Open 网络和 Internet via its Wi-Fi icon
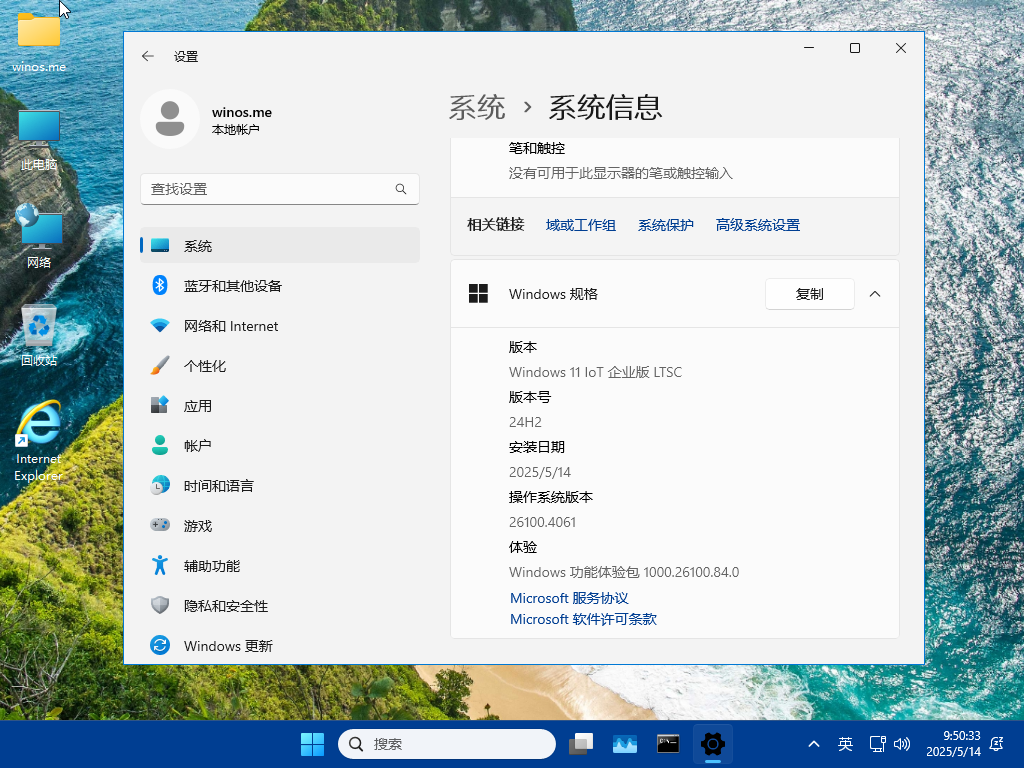Image resolution: width=1024 pixels, height=768 pixels. [160, 325]
